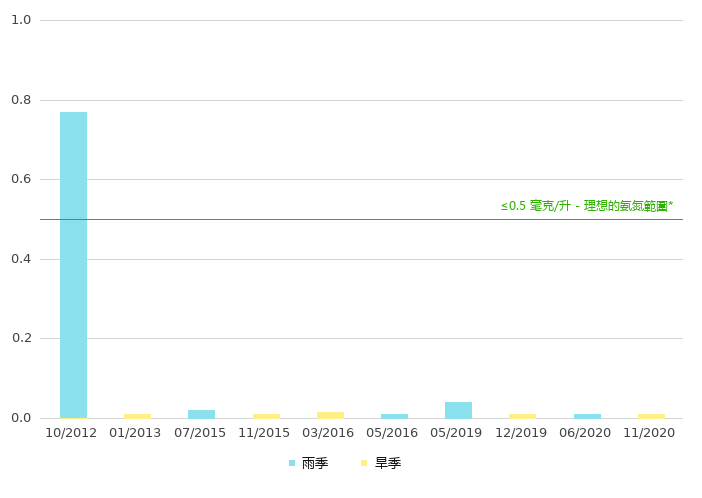
Task: Click the yellow bar above 11/2015
Action: (266, 415)
